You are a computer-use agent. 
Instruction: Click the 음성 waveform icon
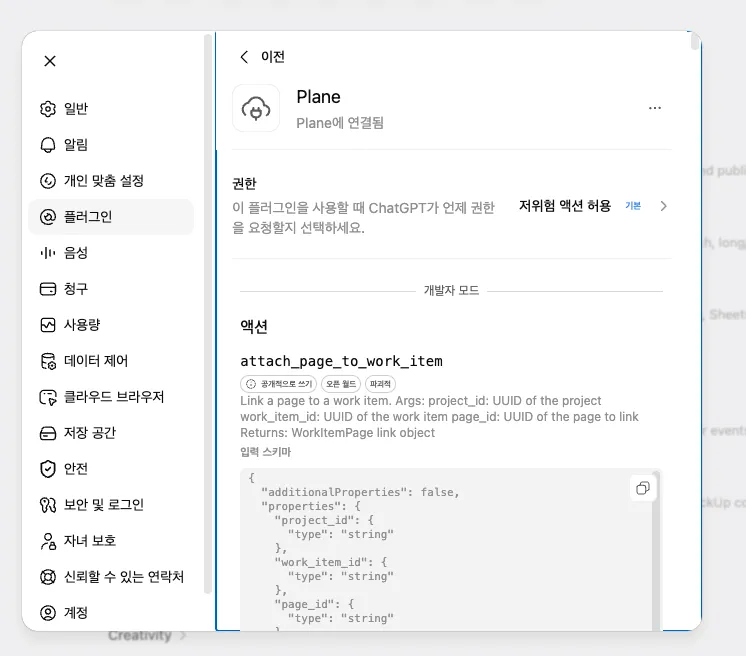tap(48, 253)
